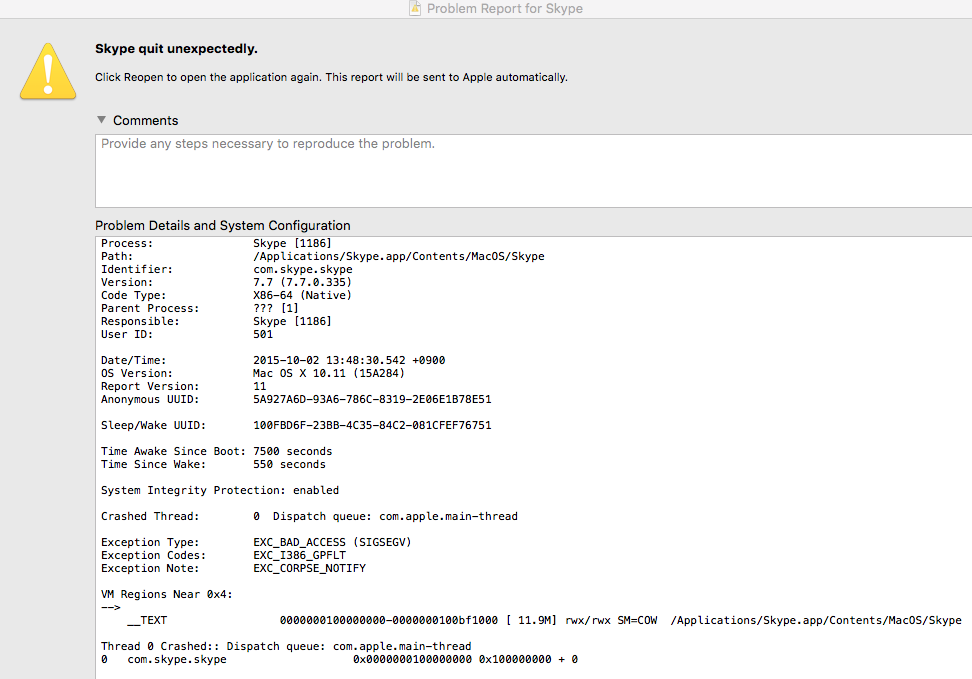Click the 'Skype [1186]' Process value
The image size is (972, 679).
[x=292, y=243]
